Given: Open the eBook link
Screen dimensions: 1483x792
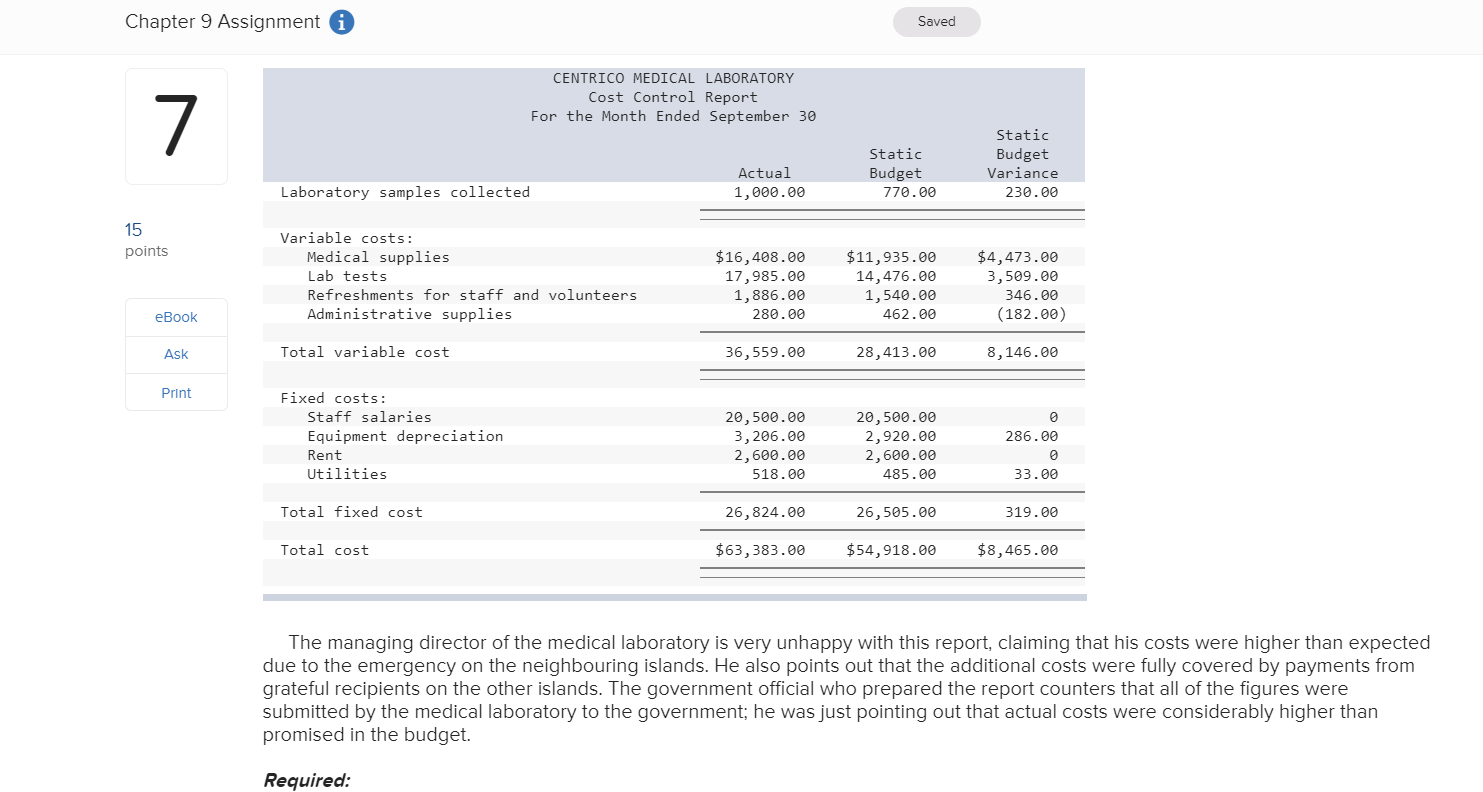Looking at the screenshot, I should [x=176, y=317].
